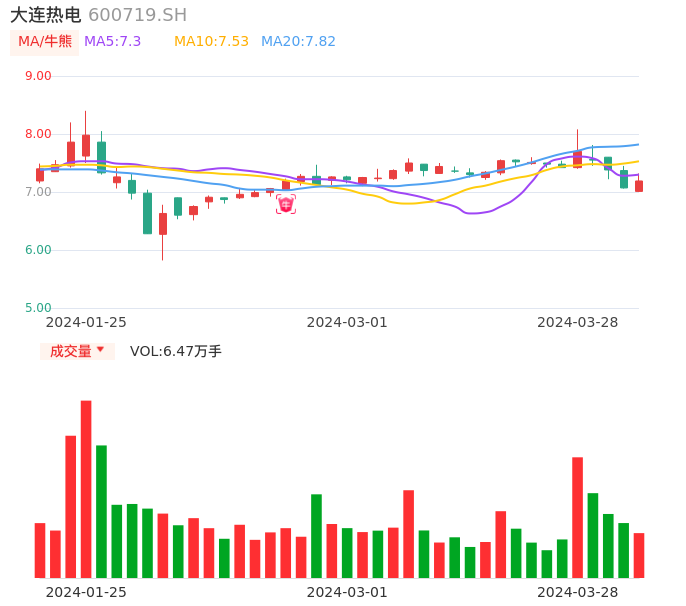Viewport: 686px width, 606px height.
Task: Click the 2024-01-25 date on price chart axis
Action: pos(86,322)
